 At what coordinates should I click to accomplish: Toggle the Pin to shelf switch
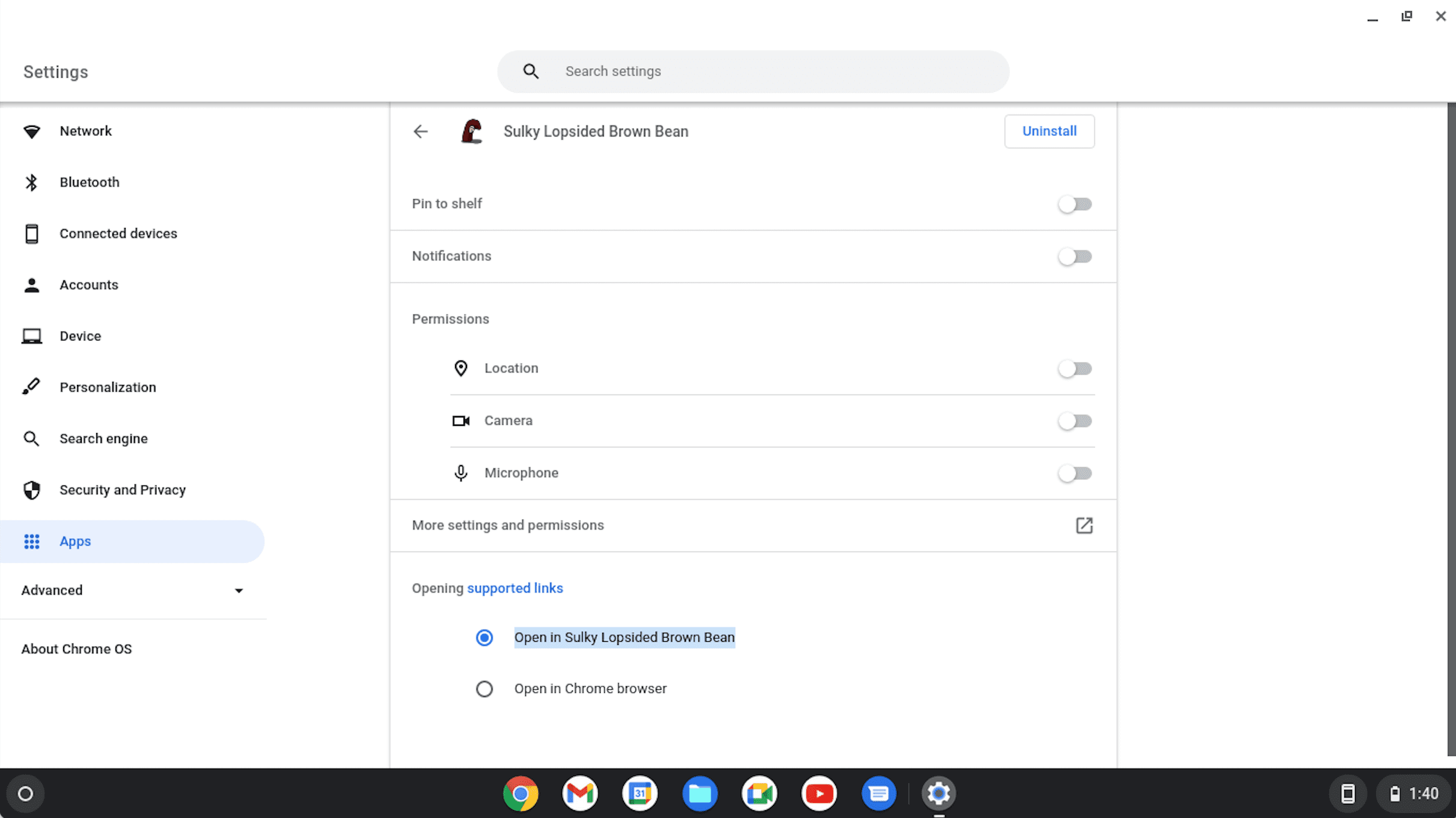click(1075, 204)
